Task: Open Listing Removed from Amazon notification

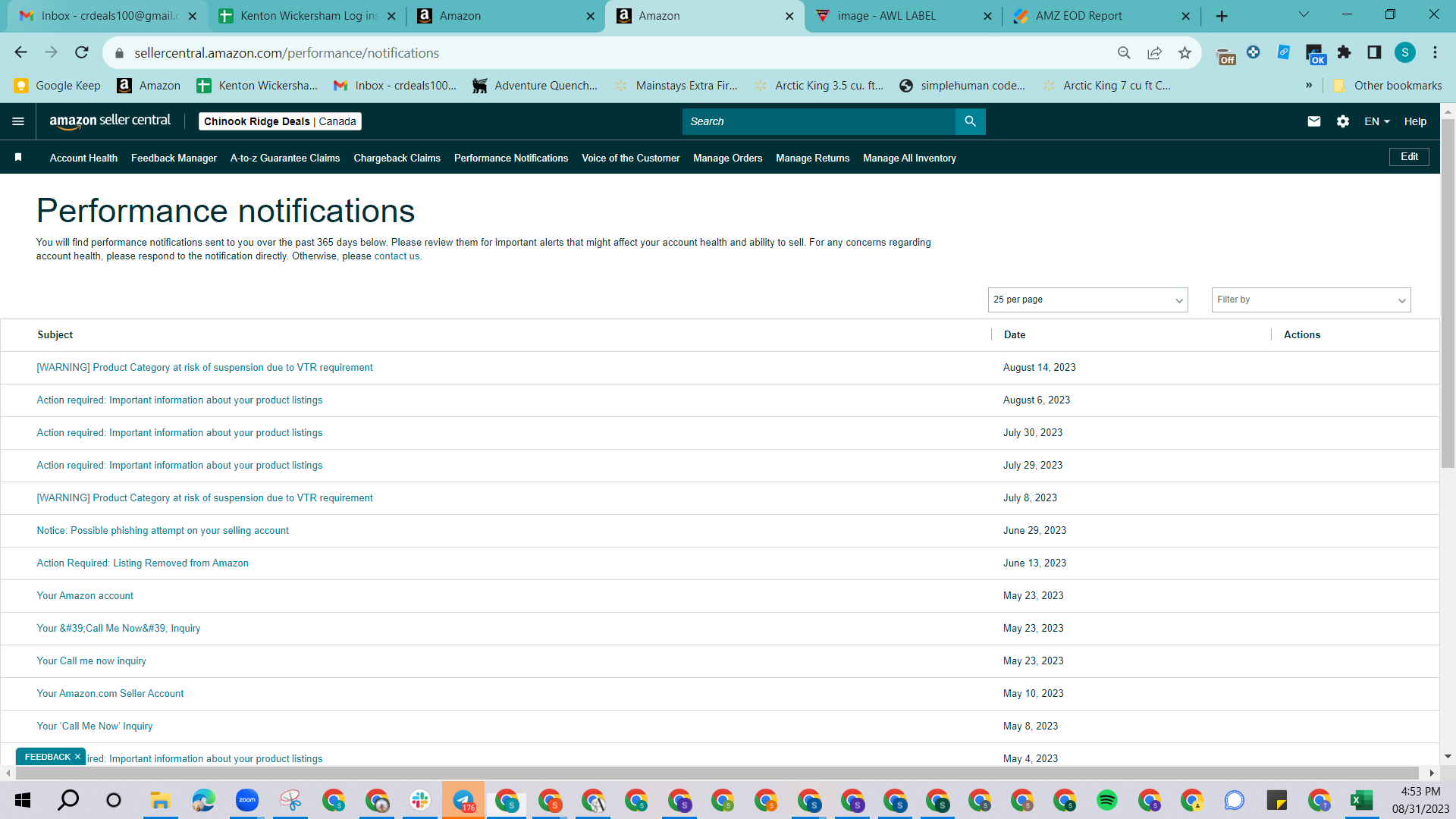Action: pos(143,563)
